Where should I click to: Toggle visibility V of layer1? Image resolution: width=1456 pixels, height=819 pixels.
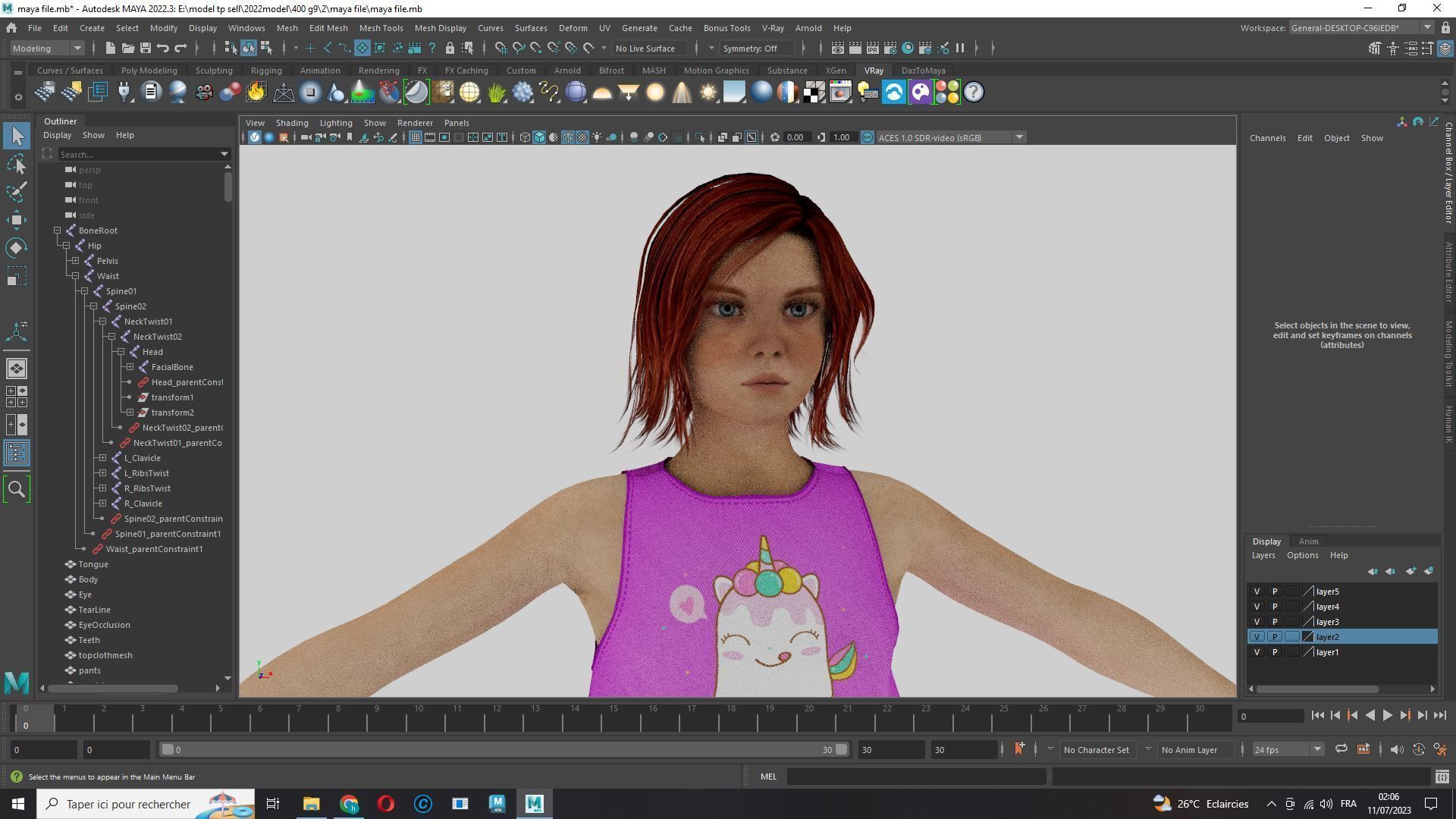pyautogui.click(x=1257, y=652)
